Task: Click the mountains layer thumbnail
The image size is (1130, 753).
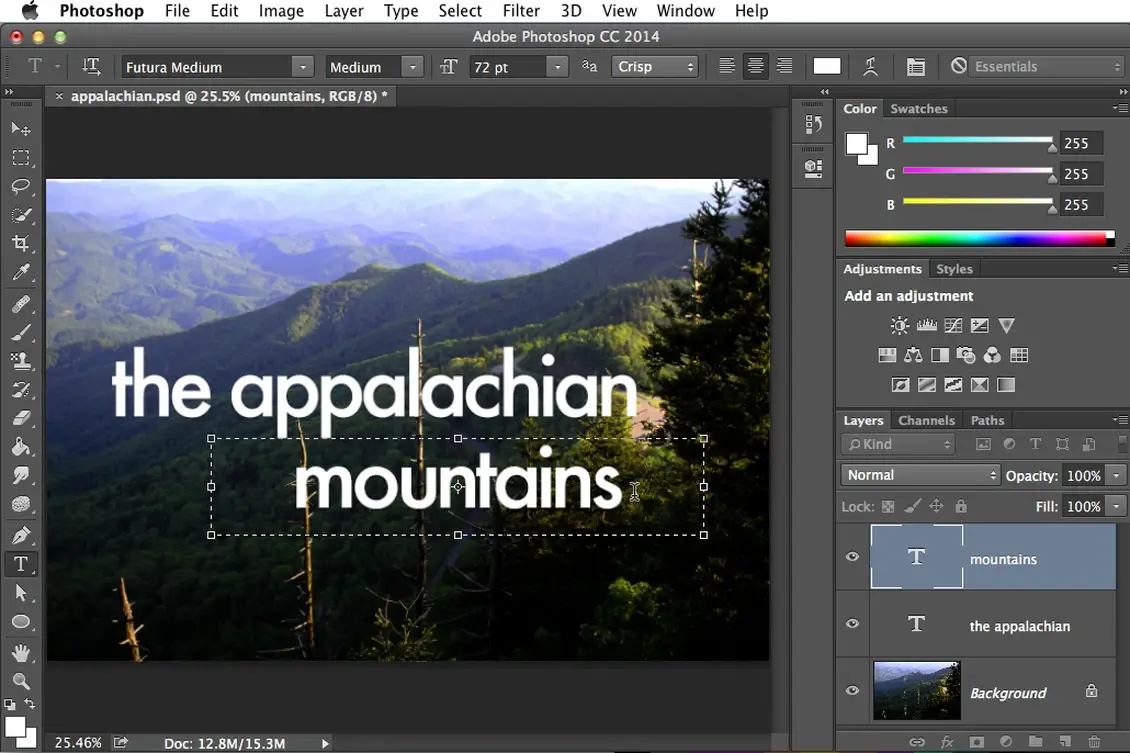Action: click(x=917, y=557)
